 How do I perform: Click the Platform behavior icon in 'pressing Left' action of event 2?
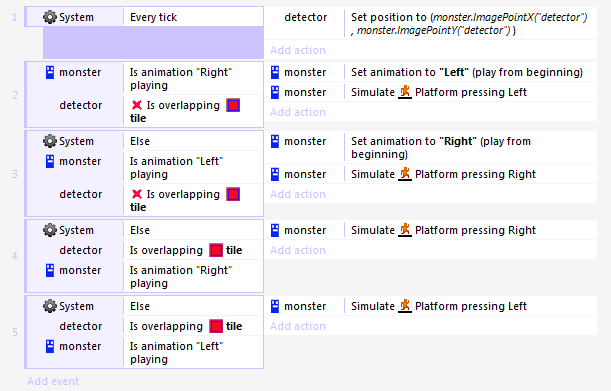pyautogui.click(x=405, y=92)
